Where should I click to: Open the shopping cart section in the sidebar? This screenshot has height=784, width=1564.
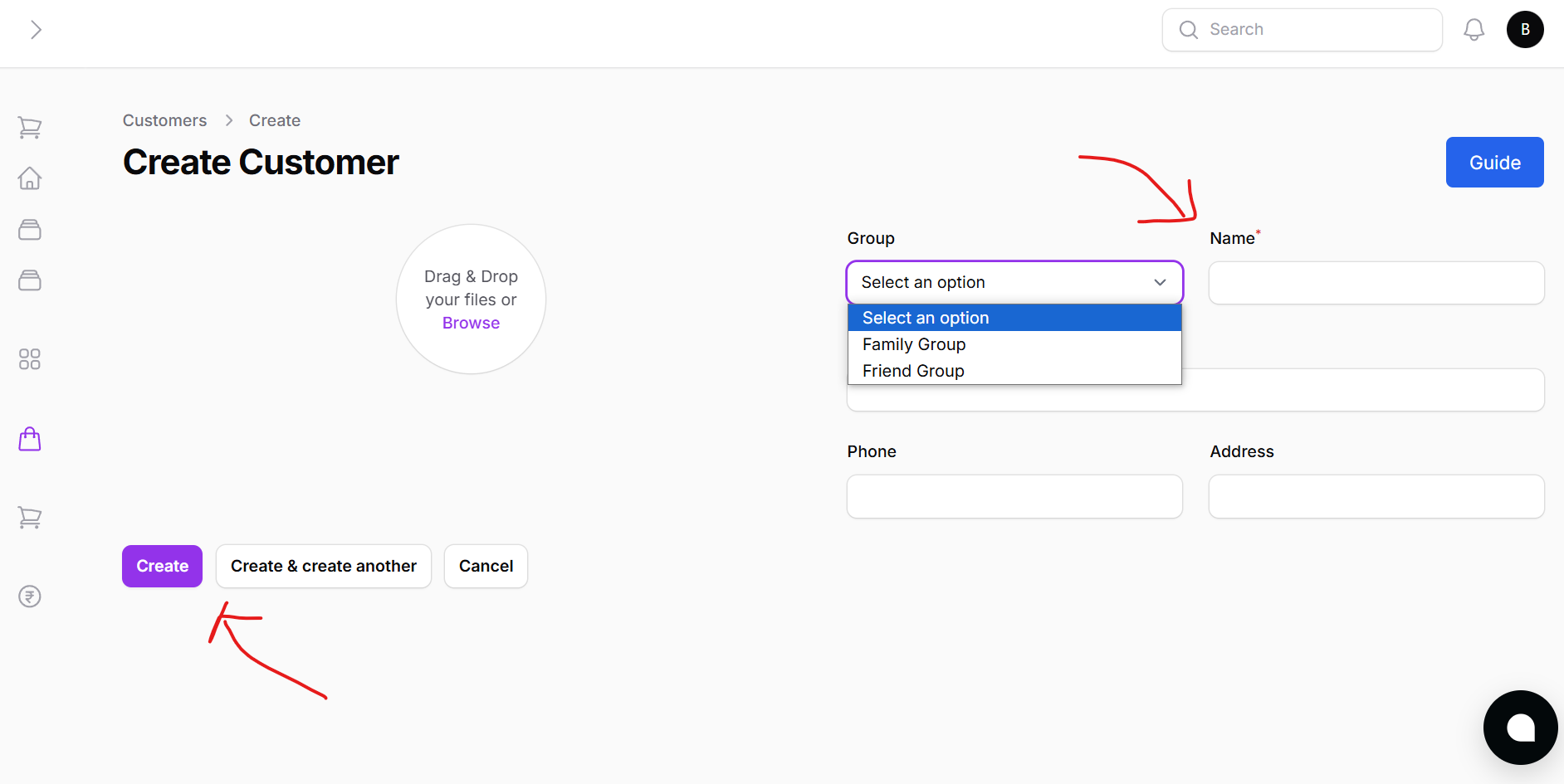click(30, 127)
